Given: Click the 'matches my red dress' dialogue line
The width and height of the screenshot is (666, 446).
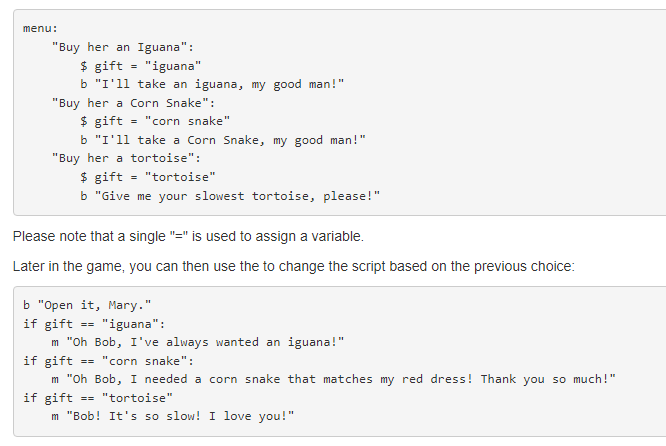Looking at the screenshot, I should click(333, 379).
